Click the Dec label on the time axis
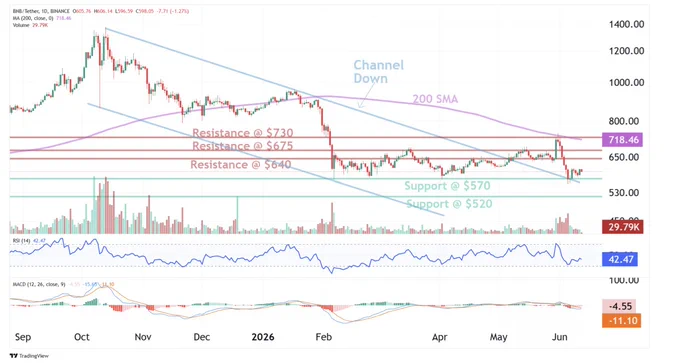 [202, 337]
